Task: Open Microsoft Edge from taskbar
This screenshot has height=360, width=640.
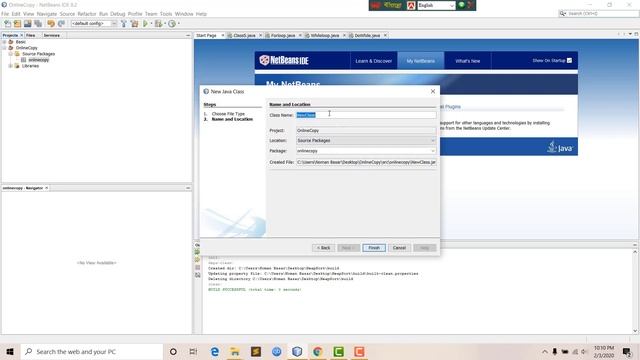Action: point(215,351)
